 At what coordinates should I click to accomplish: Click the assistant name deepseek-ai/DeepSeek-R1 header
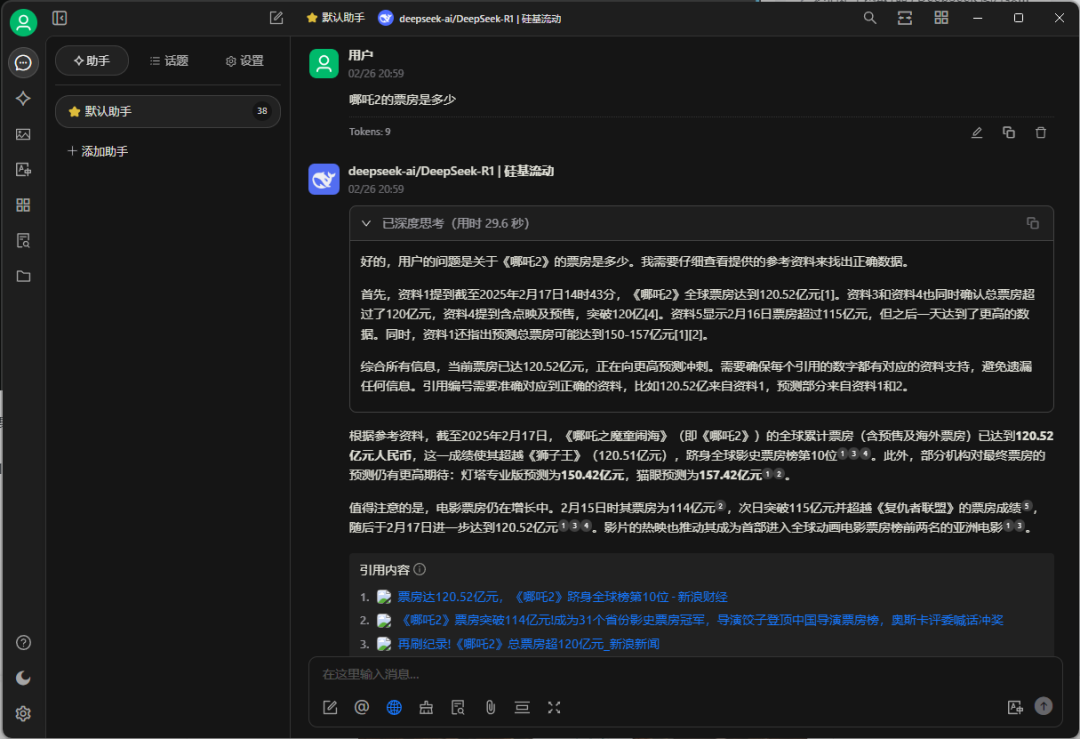click(451, 171)
